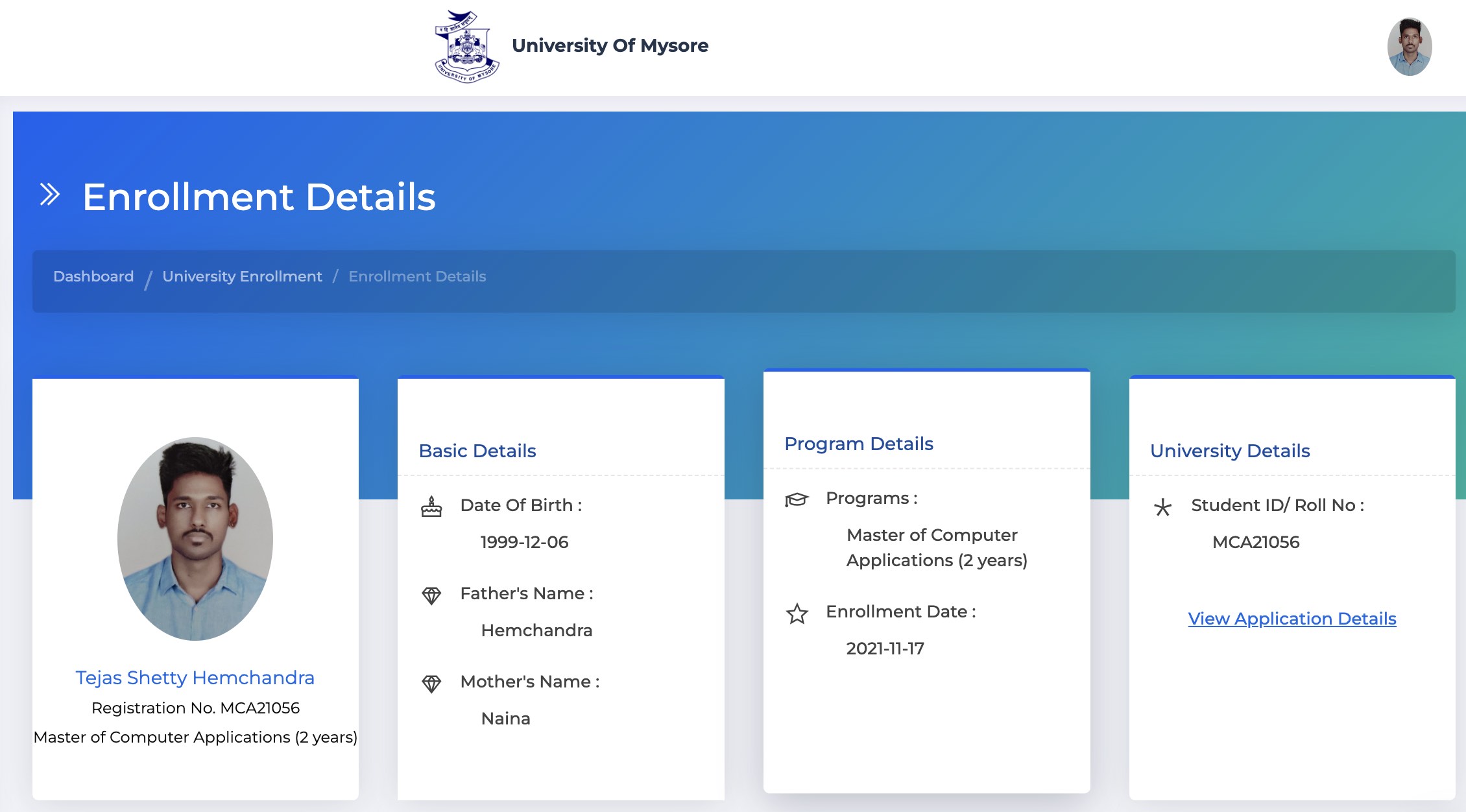Select the Enrollment Details breadcrumb item
1466x812 pixels.
coord(417,276)
